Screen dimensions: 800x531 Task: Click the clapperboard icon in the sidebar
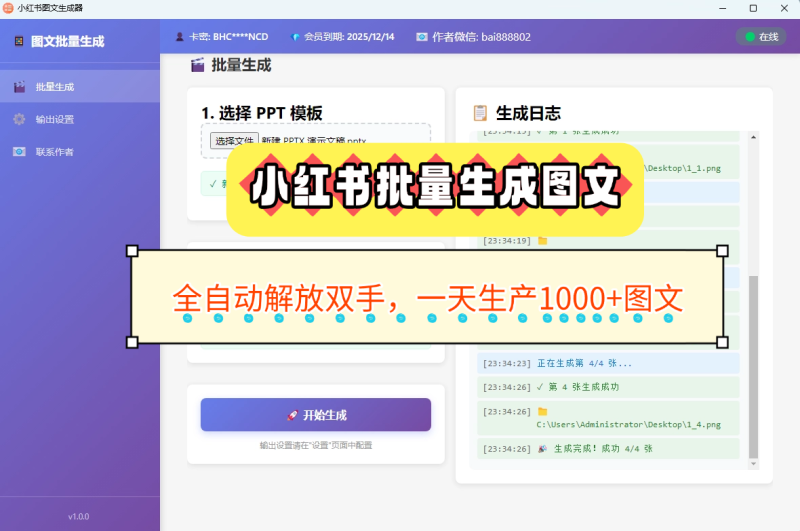pyautogui.click(x=19, y=87)
